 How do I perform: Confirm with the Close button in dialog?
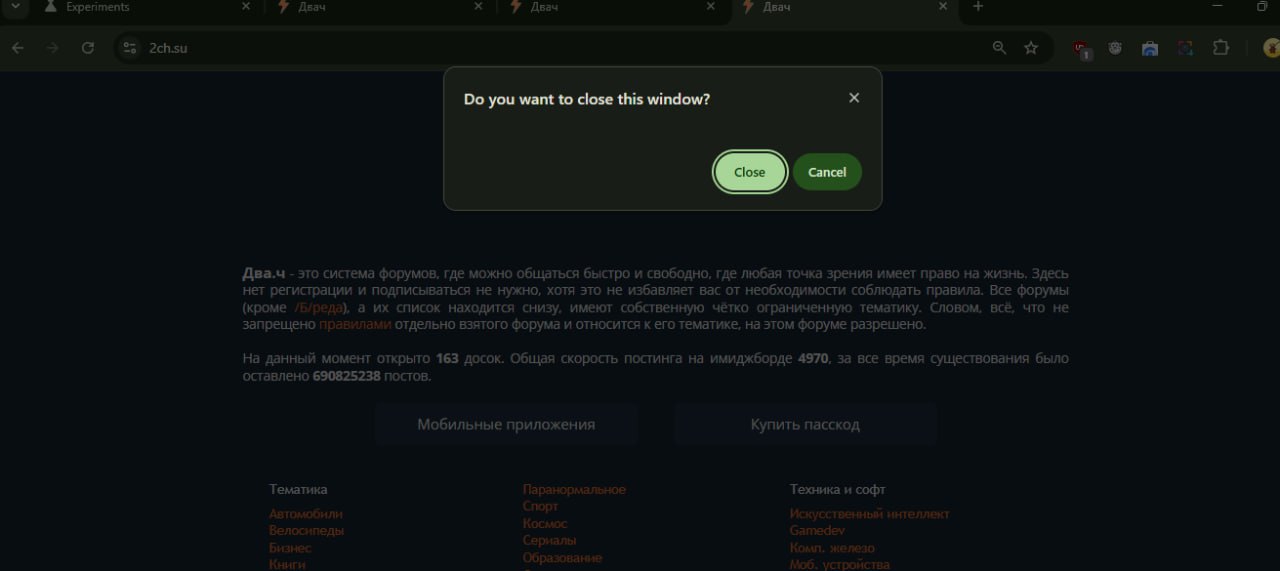[749, 172]
